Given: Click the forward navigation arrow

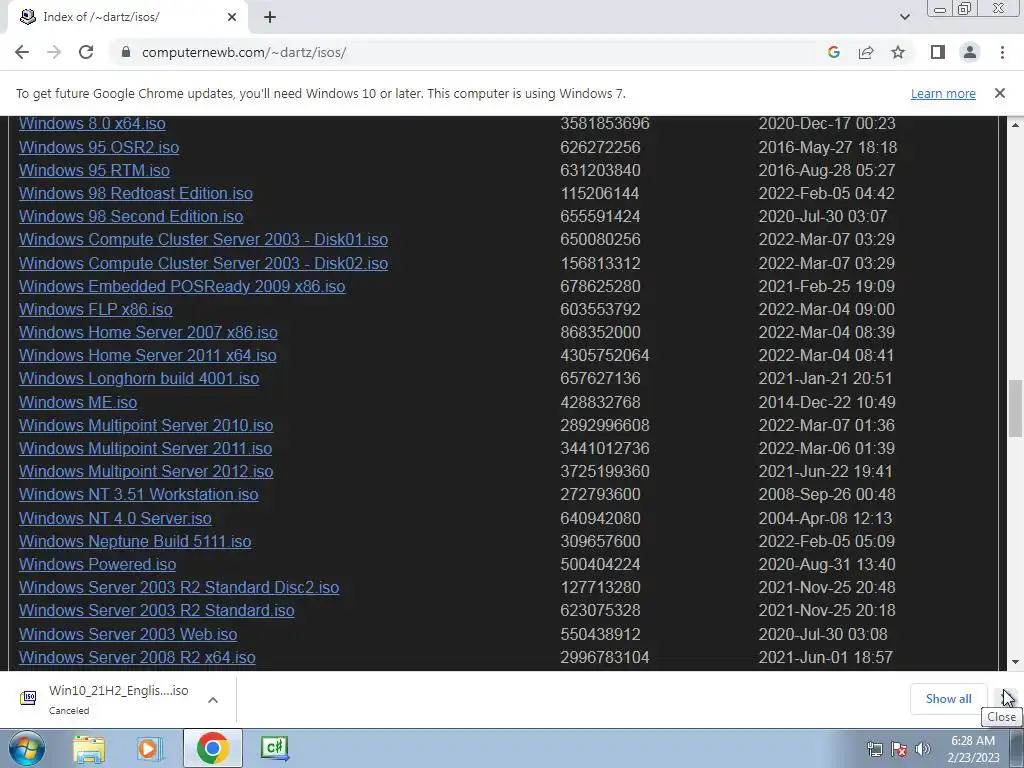Looking at the screenshot, I should tap(54, 52).
